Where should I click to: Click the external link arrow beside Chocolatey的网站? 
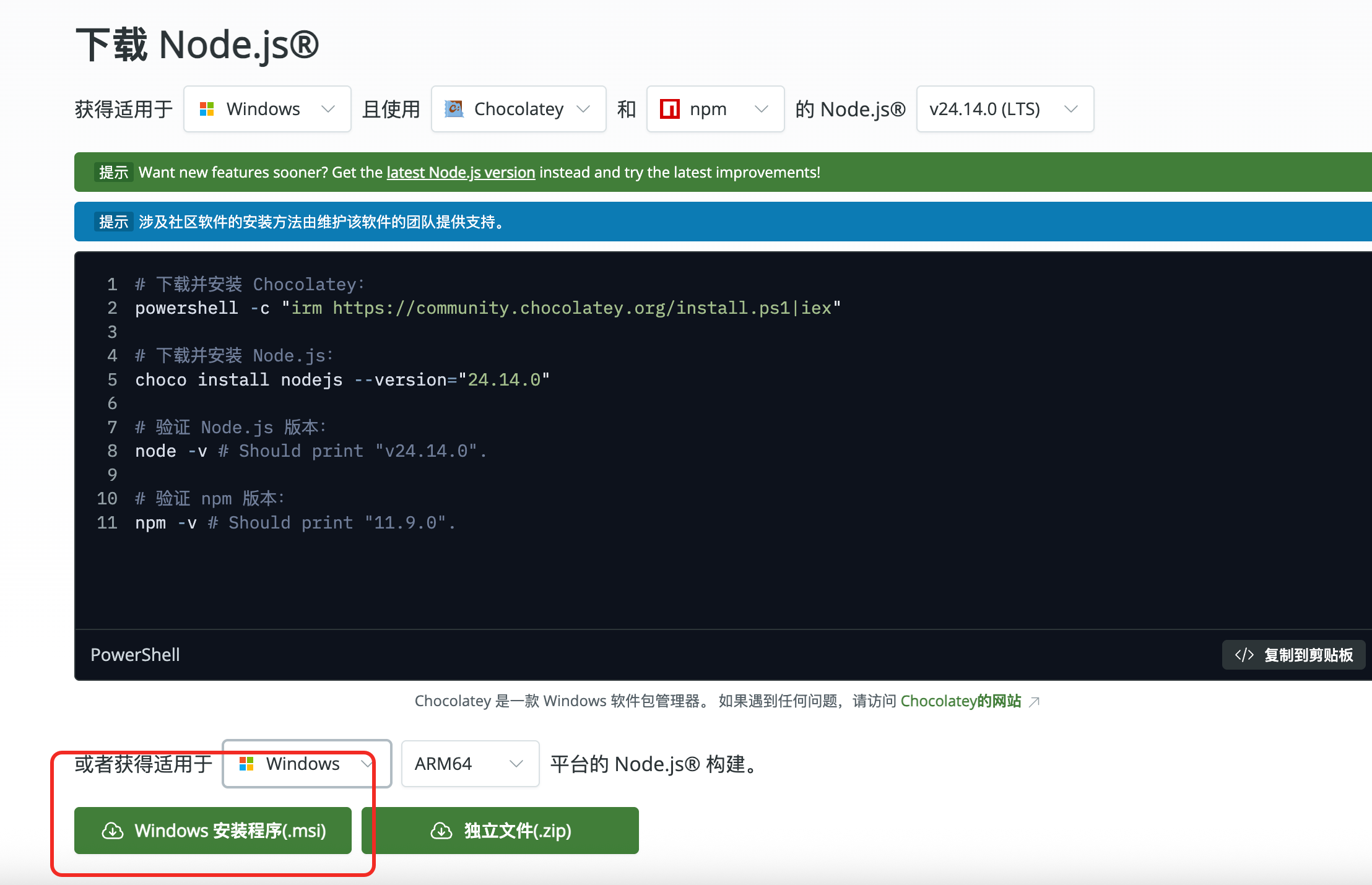click(x=1034, y=701)
